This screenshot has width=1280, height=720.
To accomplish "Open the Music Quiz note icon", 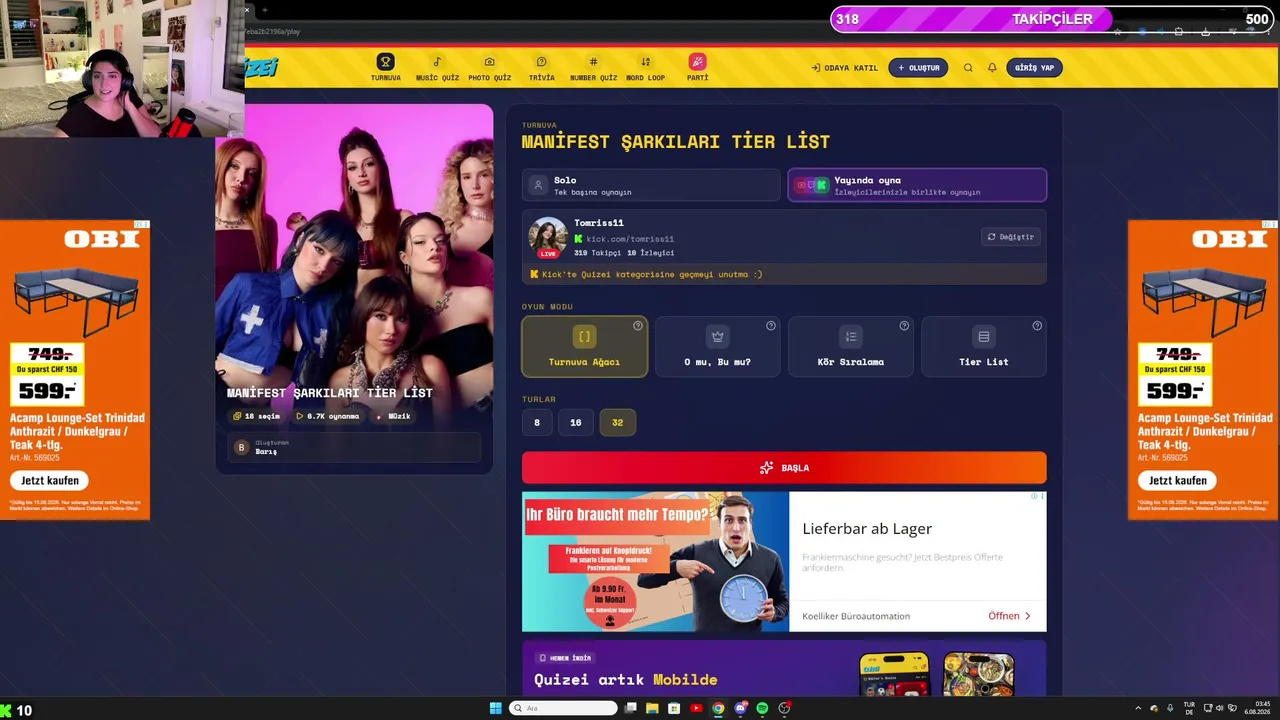I will coord(437,62).
